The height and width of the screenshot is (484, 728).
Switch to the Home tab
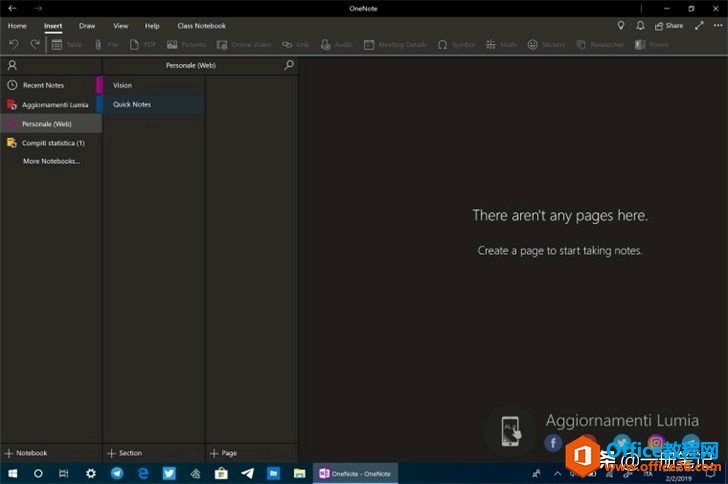[17, 26]
